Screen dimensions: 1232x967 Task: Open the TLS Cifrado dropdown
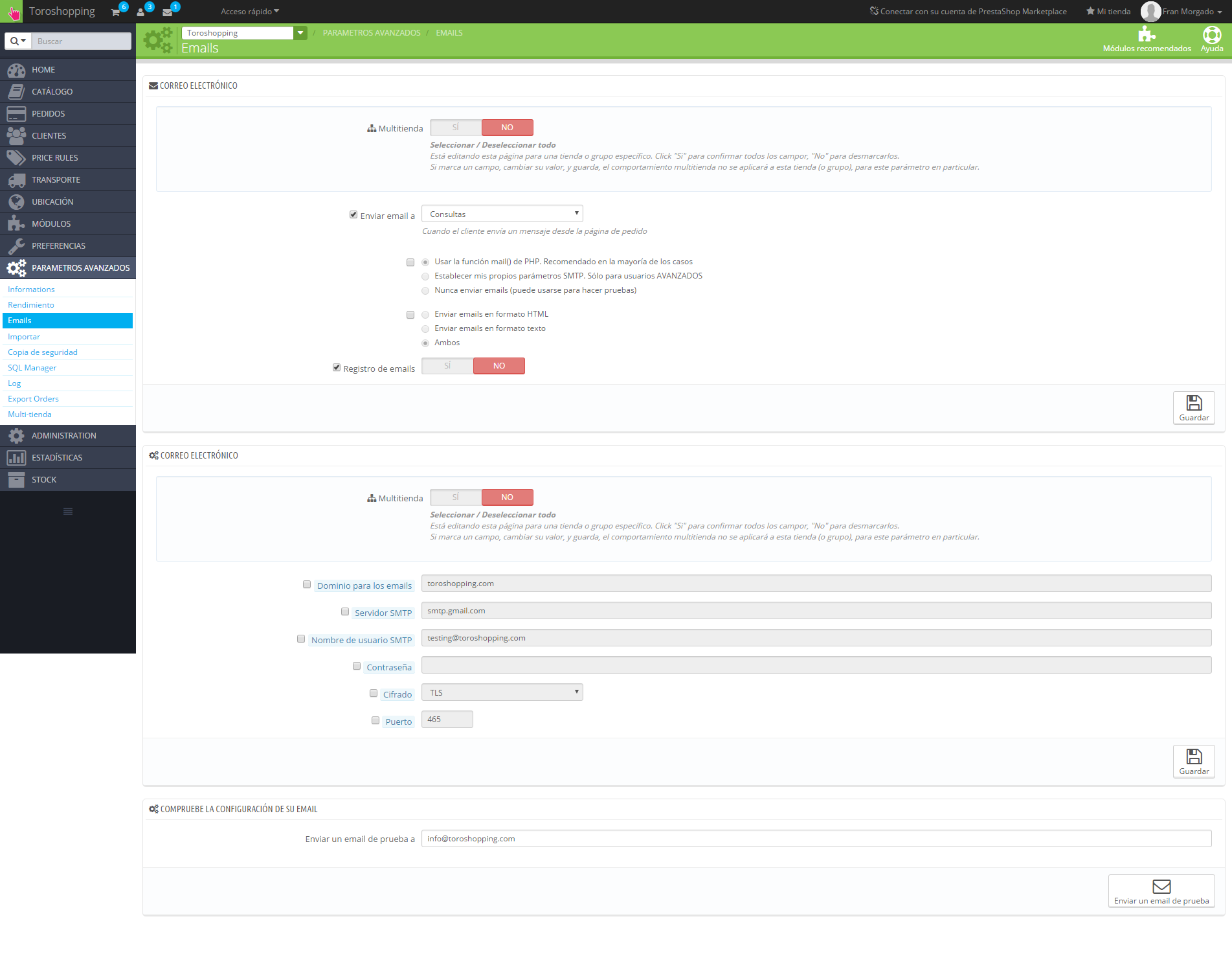point(502,692)
